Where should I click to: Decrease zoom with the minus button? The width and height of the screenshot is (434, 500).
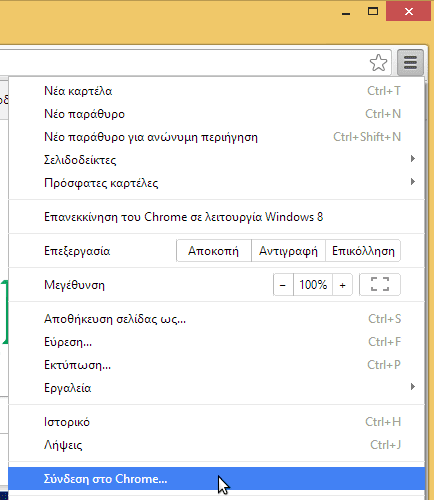point(283,285)
